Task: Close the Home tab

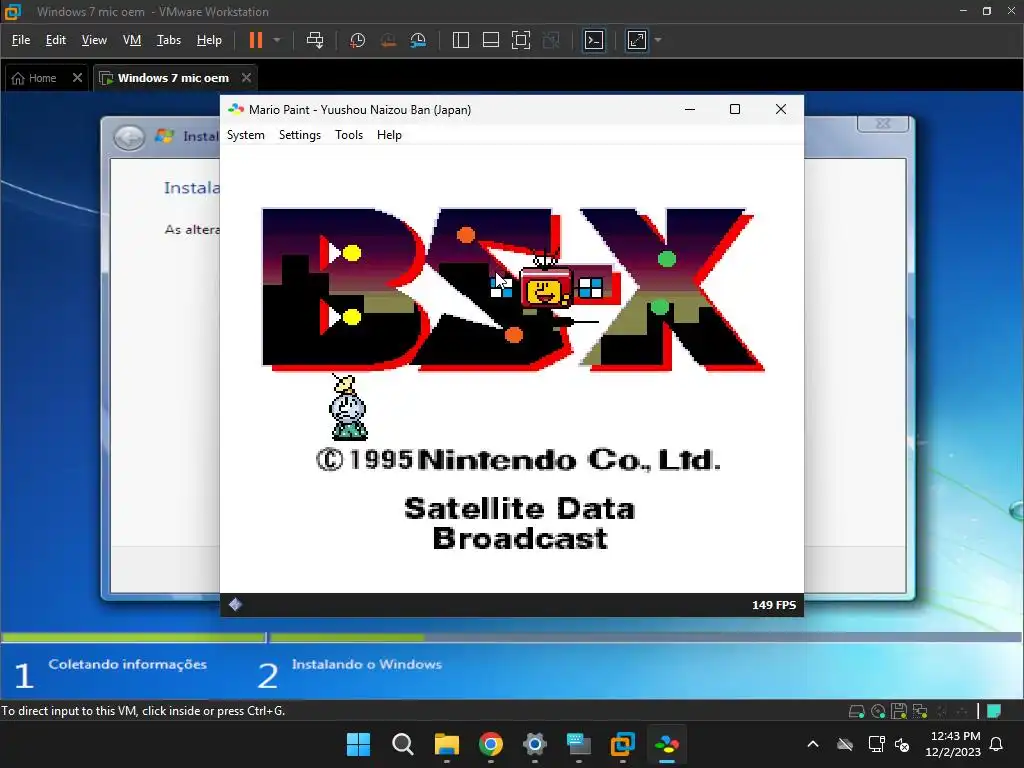Action: tap(77, 78)
